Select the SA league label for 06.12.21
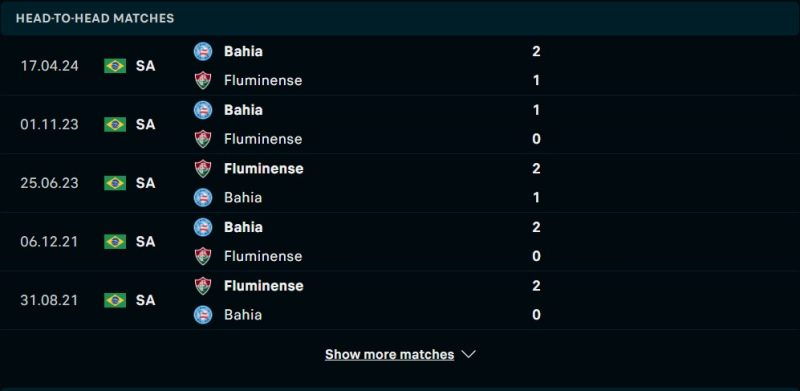This screenshot has height=391, width=800. (145, 241)
